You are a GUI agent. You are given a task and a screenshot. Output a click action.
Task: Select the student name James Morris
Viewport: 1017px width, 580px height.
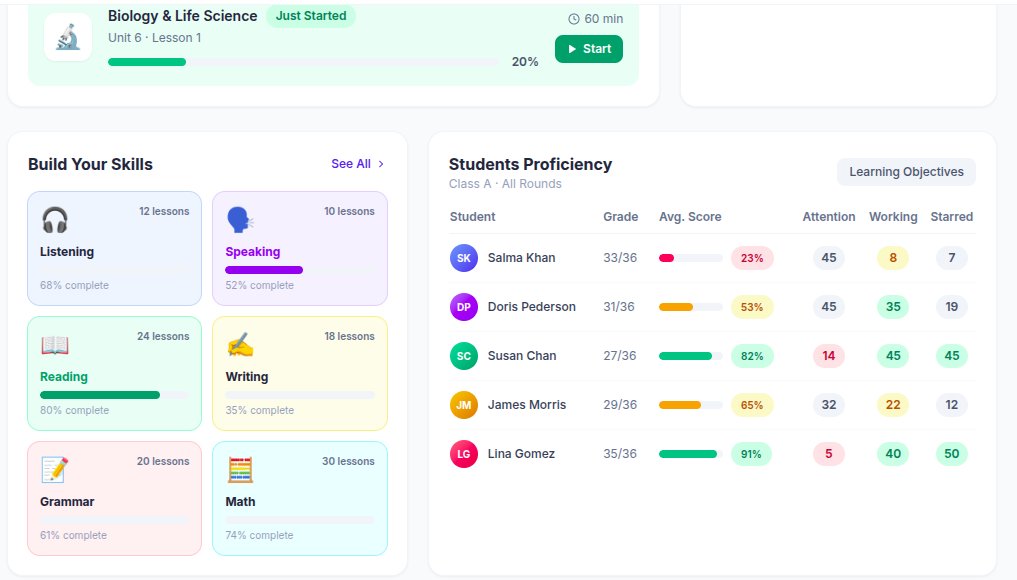coord(527,405)
